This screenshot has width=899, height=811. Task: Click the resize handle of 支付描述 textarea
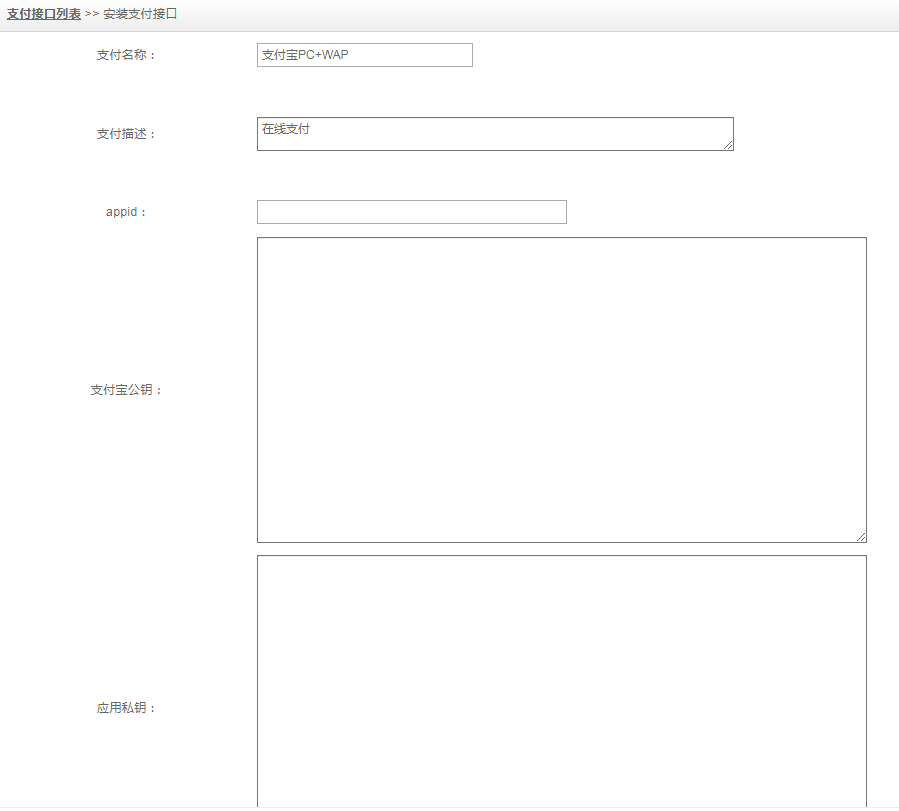point(728,145)
